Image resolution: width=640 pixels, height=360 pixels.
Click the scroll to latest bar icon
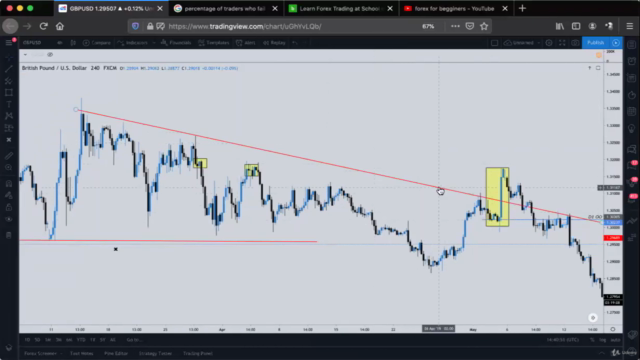click(x=593, y=317)
